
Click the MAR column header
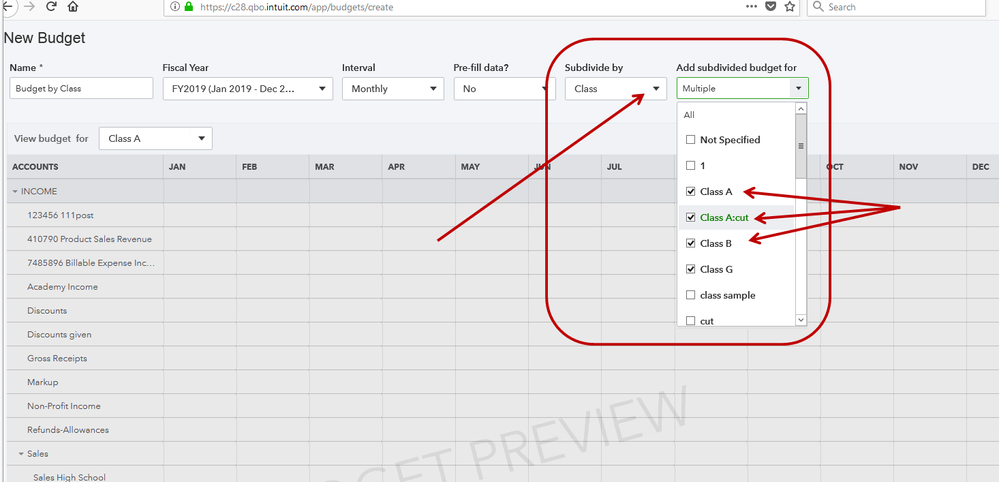tap(346, 167)
